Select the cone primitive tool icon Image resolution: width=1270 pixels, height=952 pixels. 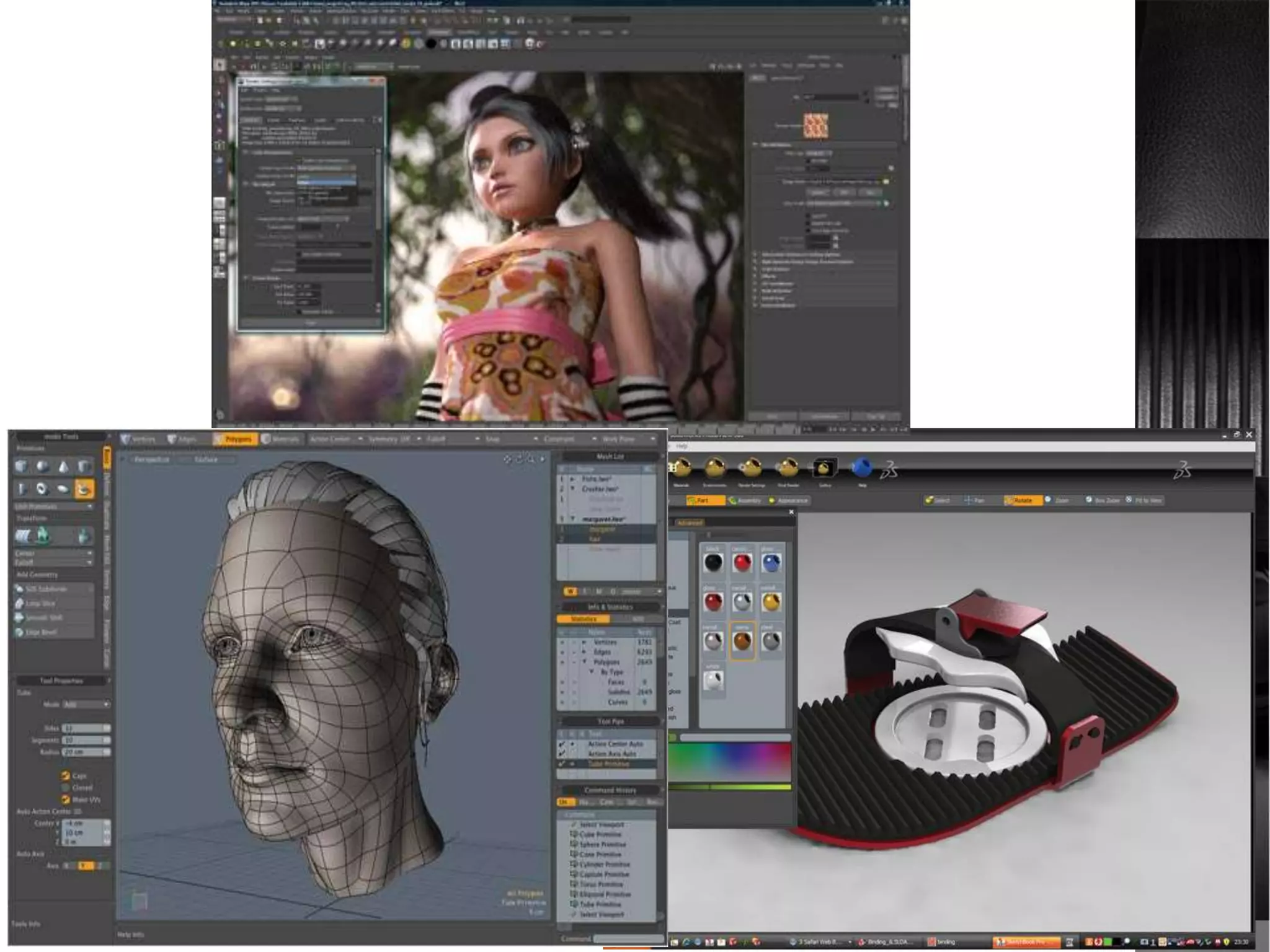pos(63,466)
